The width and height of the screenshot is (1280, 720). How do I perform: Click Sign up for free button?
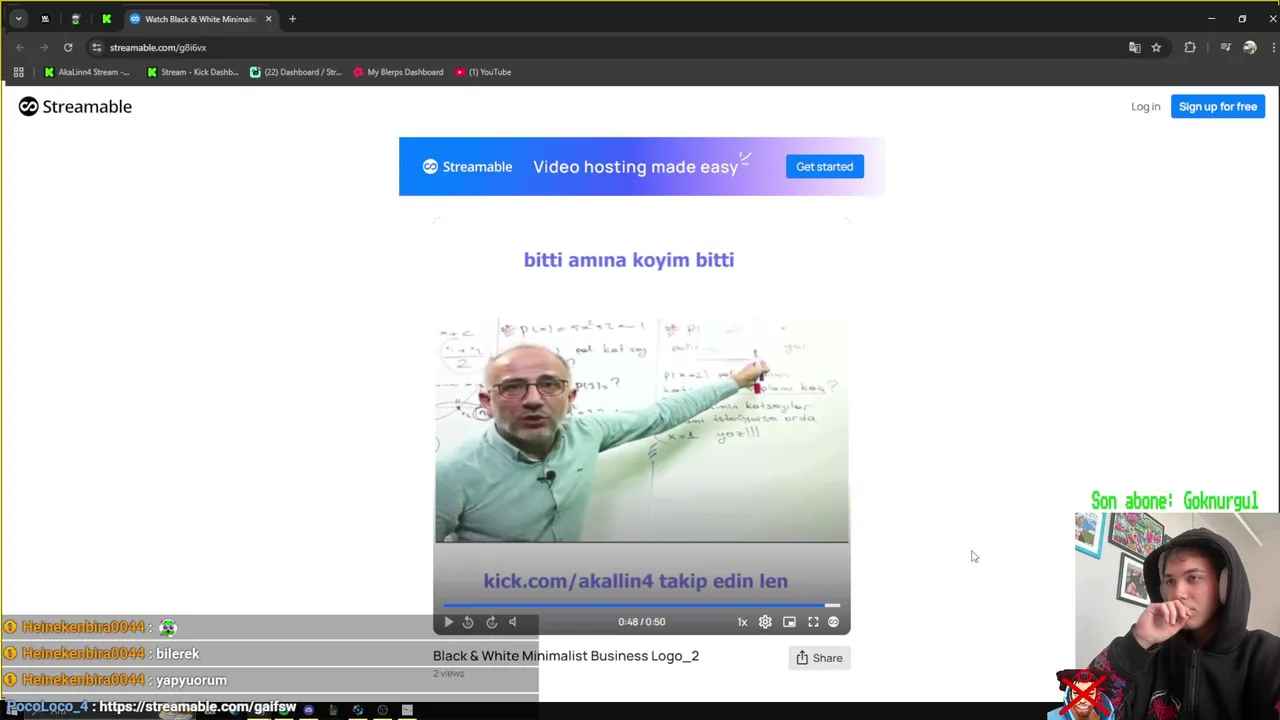(x=1217, y=106)
